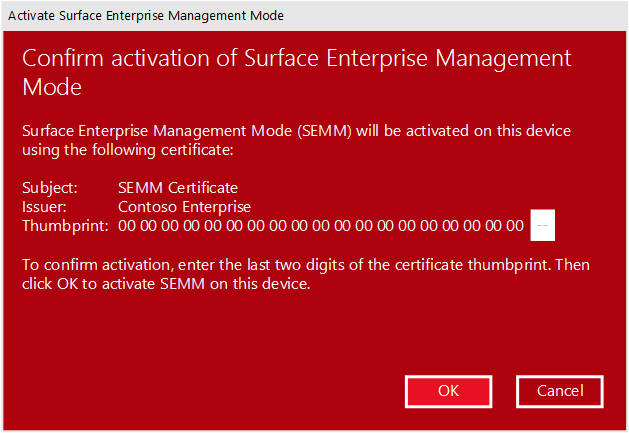Click the empty red area left of OK
This screenshot has width=629, height=433.
[x=200, y=391]
